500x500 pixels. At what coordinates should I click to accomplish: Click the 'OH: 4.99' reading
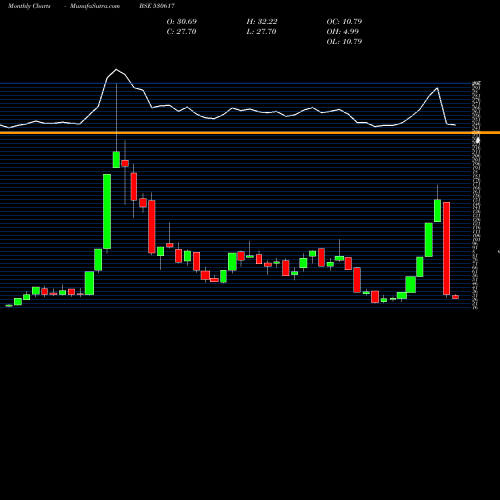[343, 31]
